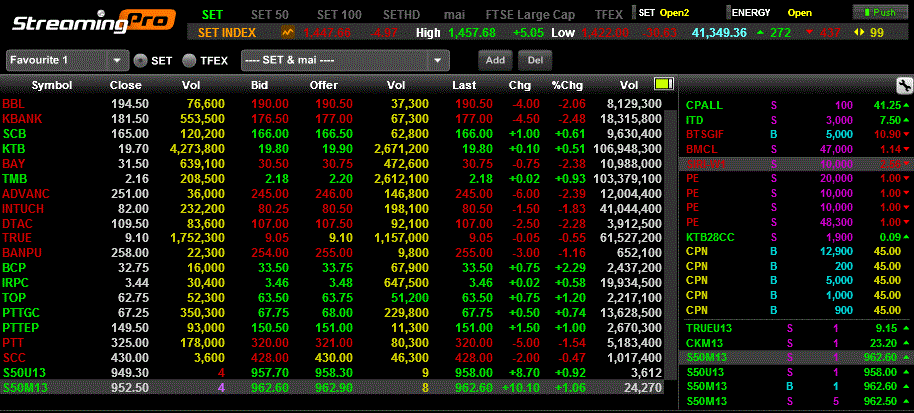Select the INTUCH symbol row
Viewport: 914px width, 413px height.
coord(332,209)
